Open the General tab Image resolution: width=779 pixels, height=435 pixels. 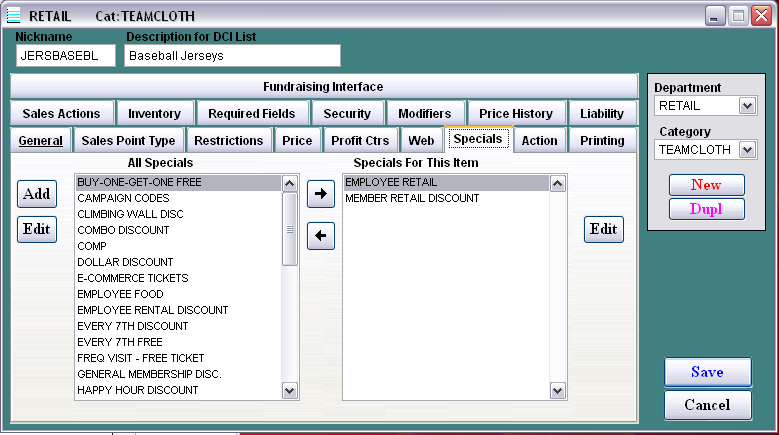coord(41,141)
